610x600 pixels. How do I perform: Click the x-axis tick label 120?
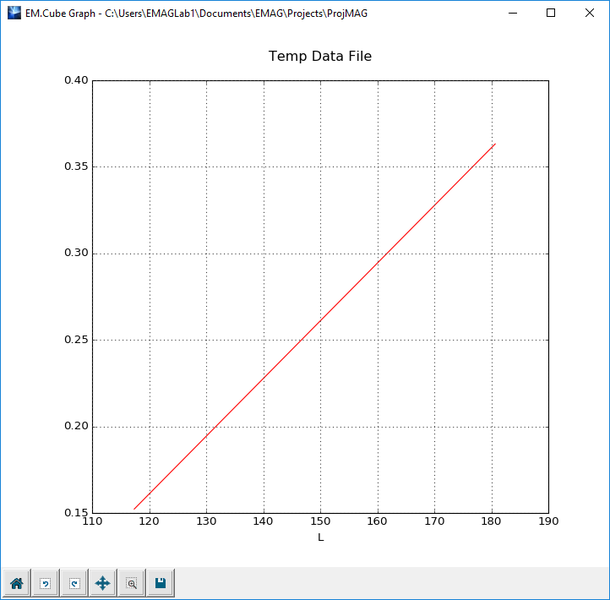point(149,521)
